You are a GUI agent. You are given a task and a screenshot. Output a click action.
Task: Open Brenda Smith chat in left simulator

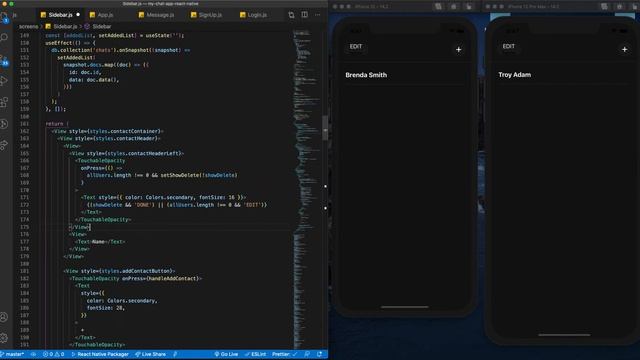tap(404, 75)
